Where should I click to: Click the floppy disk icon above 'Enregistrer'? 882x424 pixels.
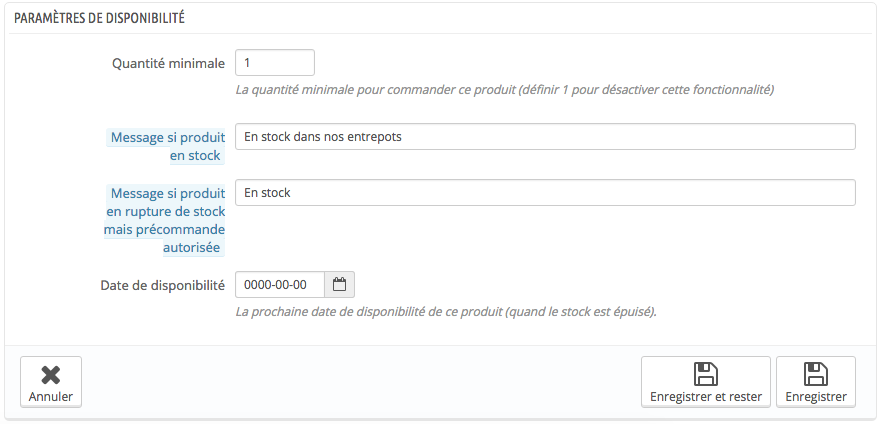(815, 374)
